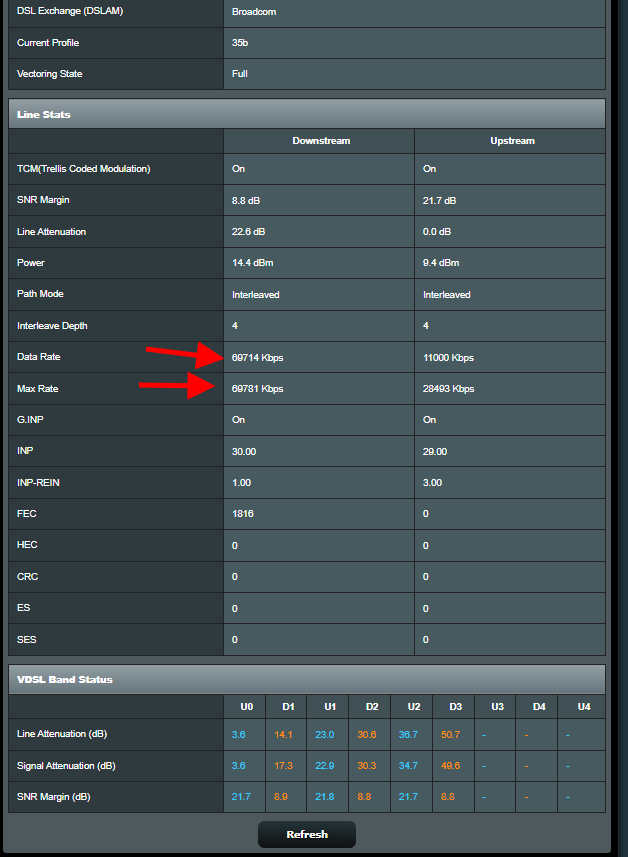Select the Upstream Data Rate 11000 Kbps

(x=448, y=357)
